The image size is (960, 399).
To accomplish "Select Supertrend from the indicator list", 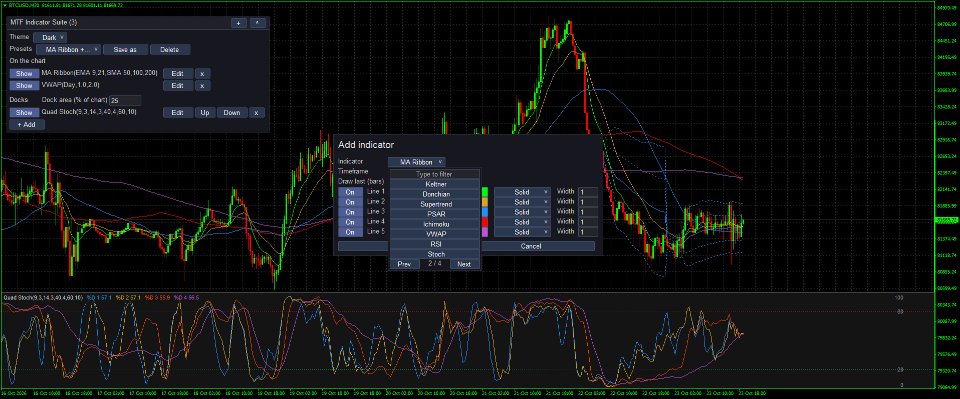I will point(434,204).
